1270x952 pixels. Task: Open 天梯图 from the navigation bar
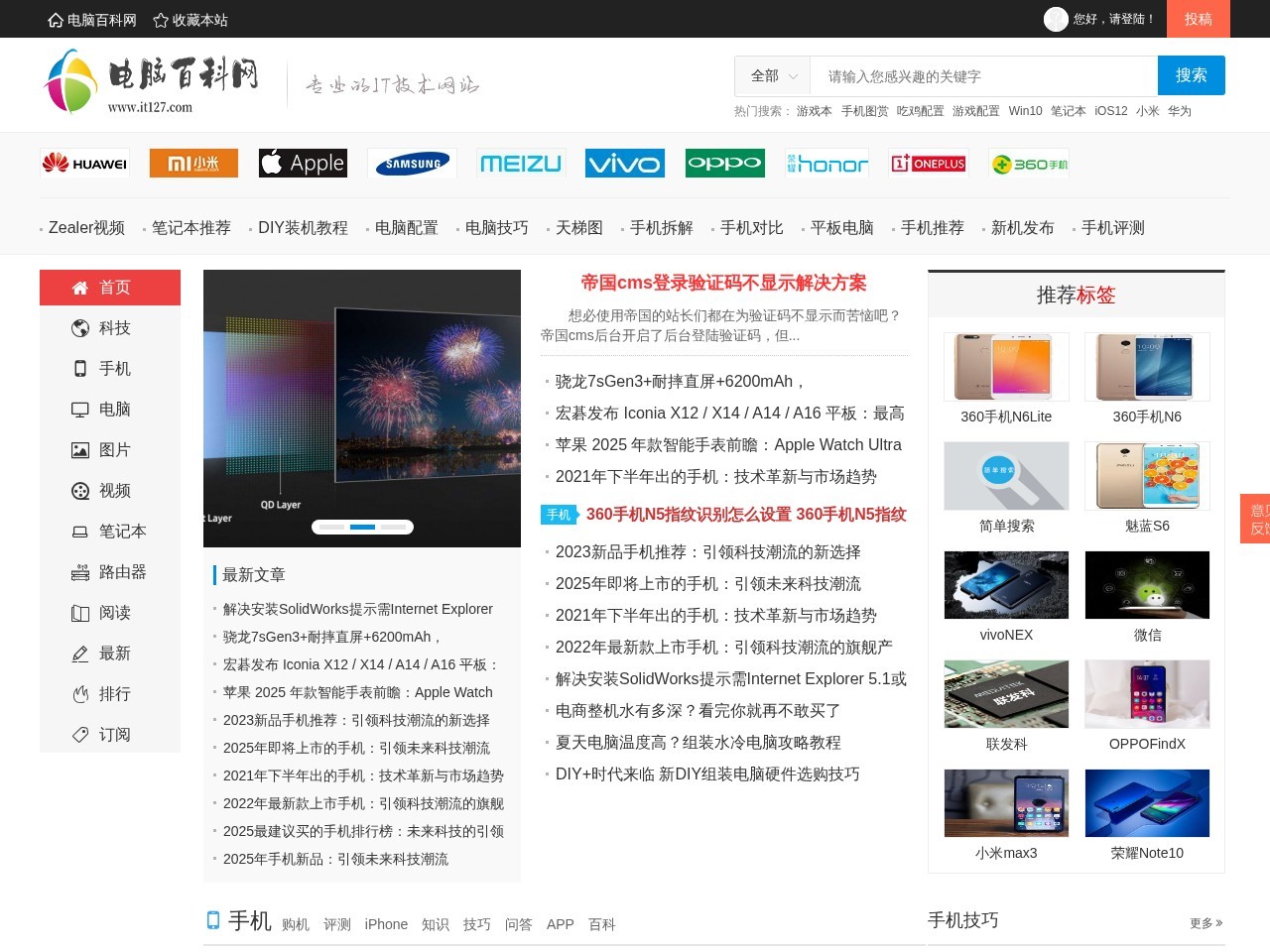(x=577, y=227)
